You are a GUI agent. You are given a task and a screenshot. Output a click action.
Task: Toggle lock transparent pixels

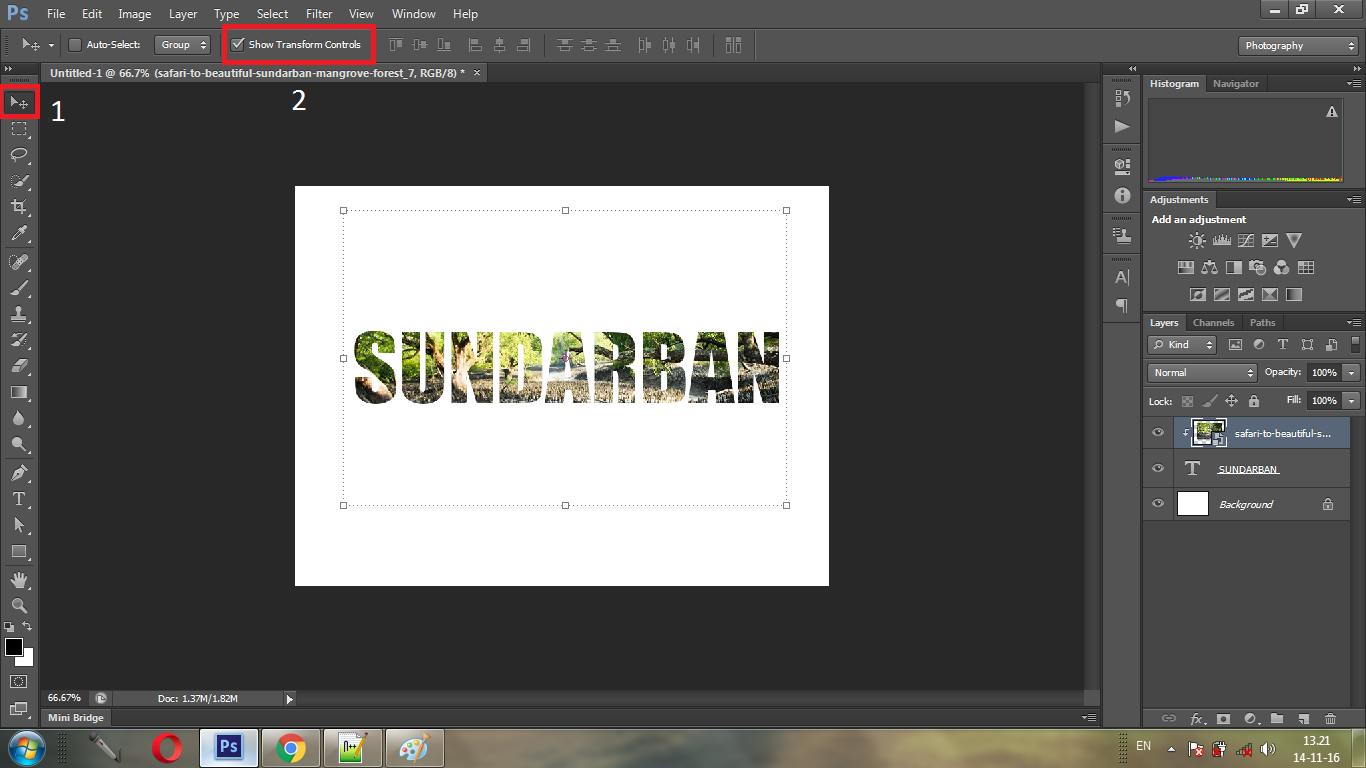point(1187,401)
